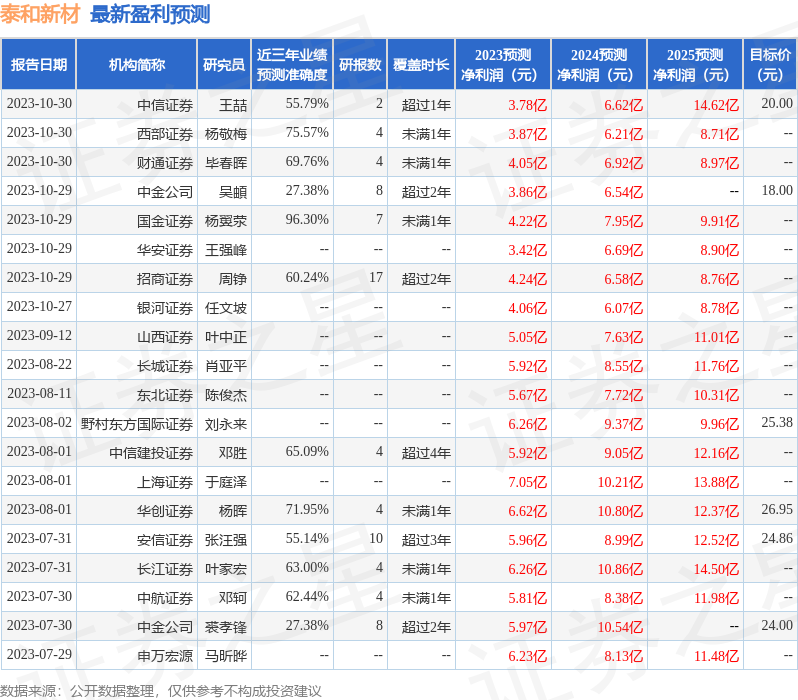Click the 25.38 target price value
This screenshot has height=700, width=798.
pyautogui.click(x=777, y=423)
